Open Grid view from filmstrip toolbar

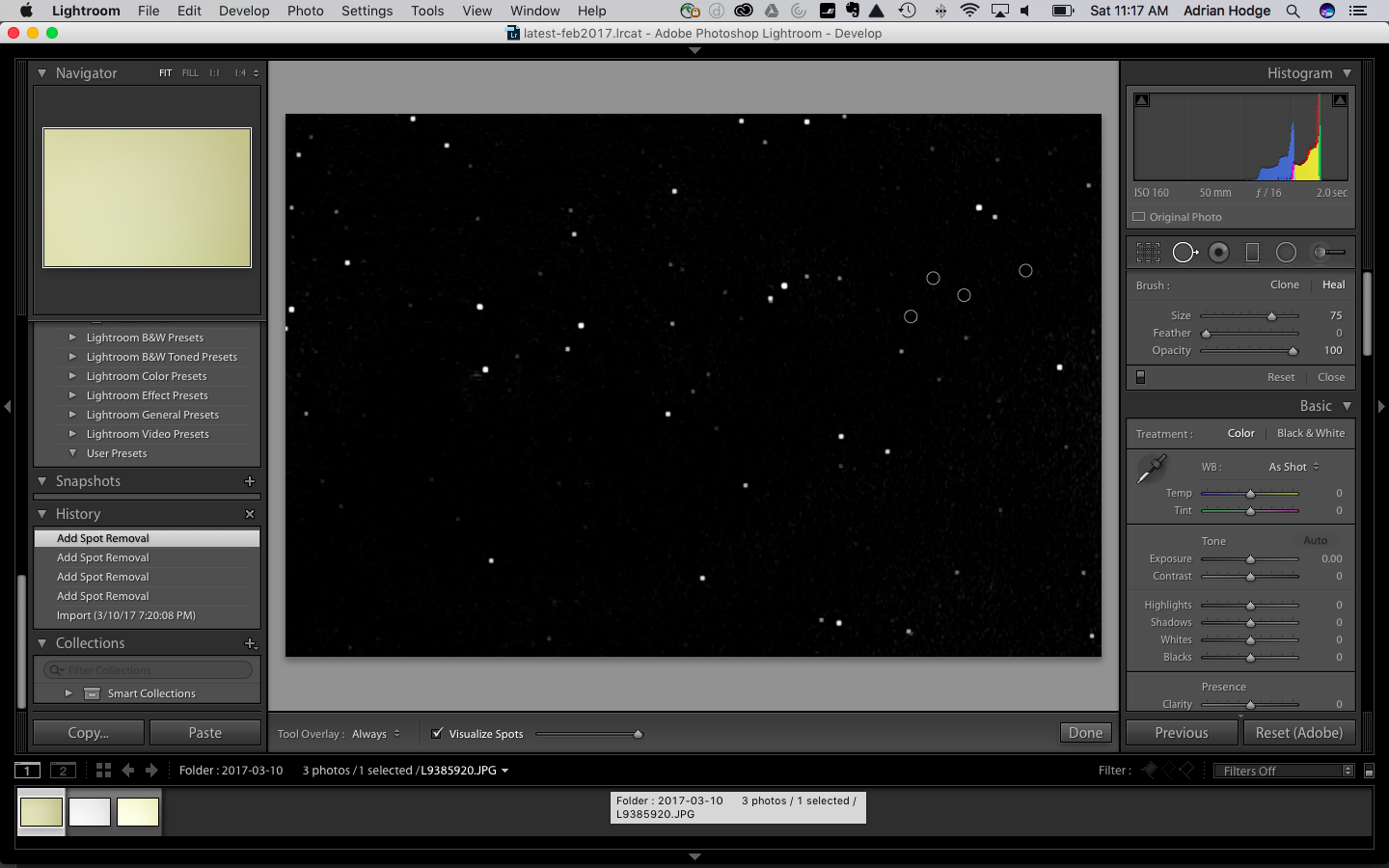click(103, 770)
